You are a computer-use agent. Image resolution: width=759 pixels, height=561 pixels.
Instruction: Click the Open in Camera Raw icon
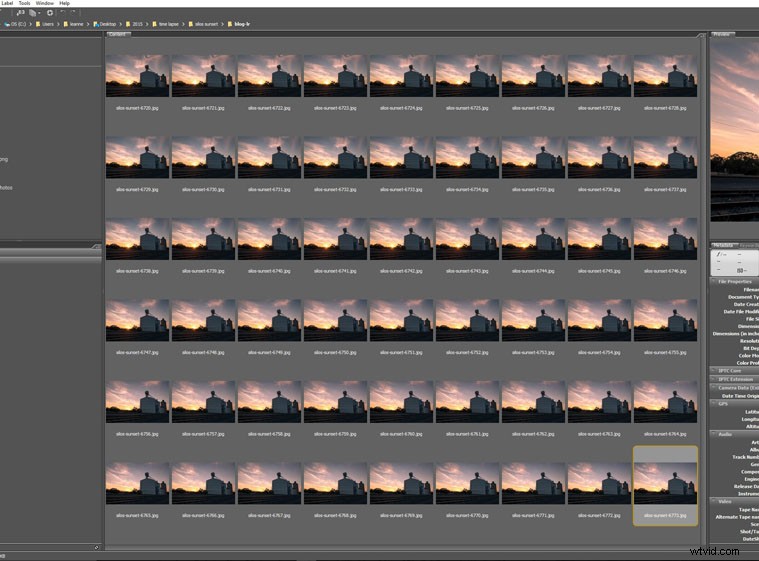tap(50, 12)
